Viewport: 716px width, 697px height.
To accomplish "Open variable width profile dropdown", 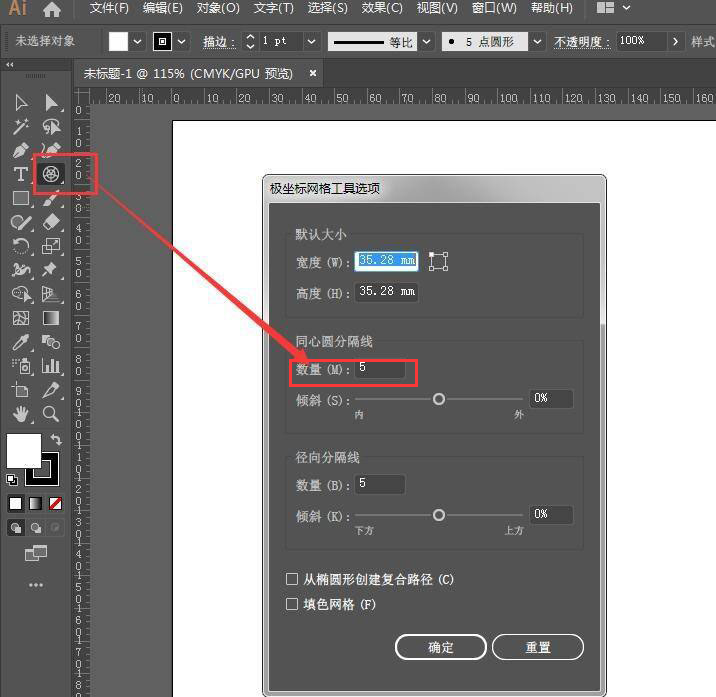I will click(426, 42).
